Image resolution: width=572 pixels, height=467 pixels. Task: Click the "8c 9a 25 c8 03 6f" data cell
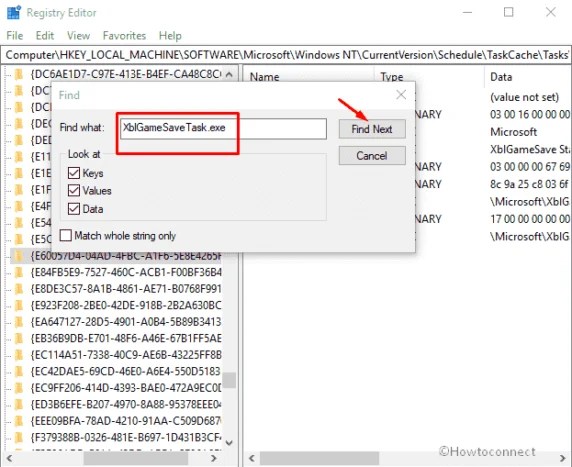(530, 184)
